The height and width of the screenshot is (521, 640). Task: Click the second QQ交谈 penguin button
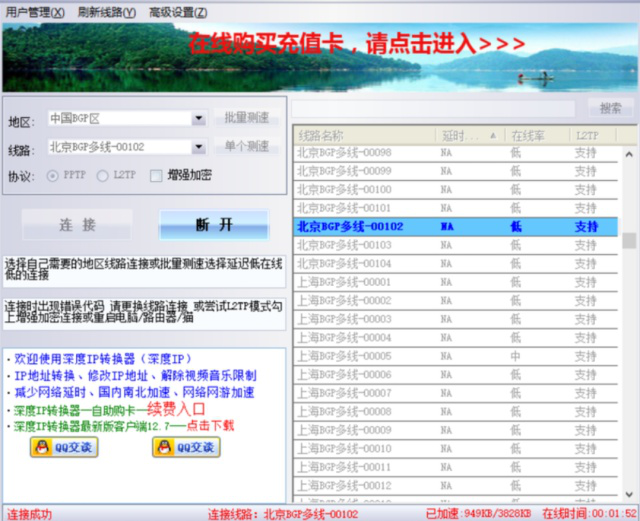186,447
